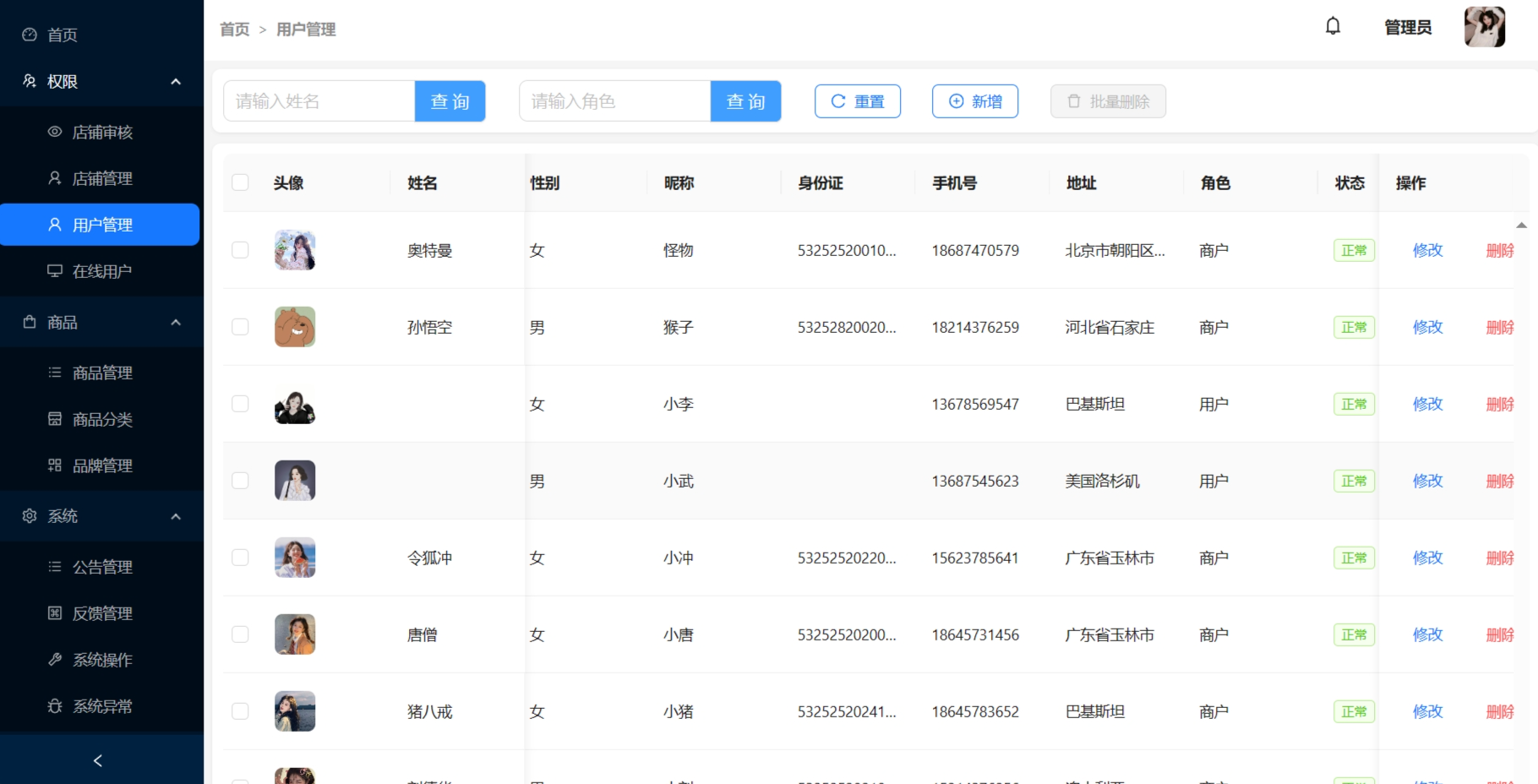Open the 在线用户 menu item

point(101,271)
